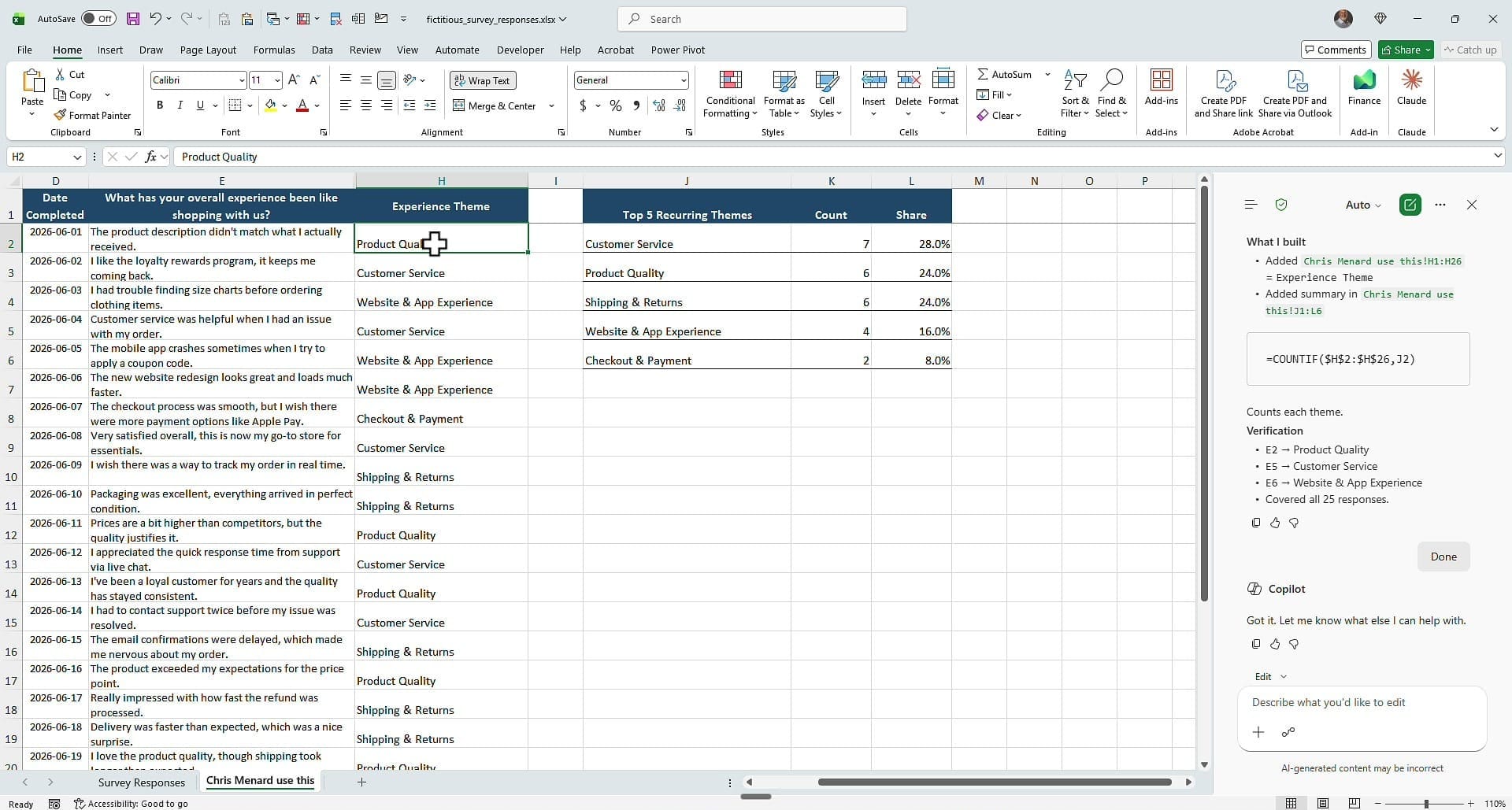This screenshot has height=810, width=1512.
Task: Expand Merge & Center options arrow
Action: pos(551,105)
